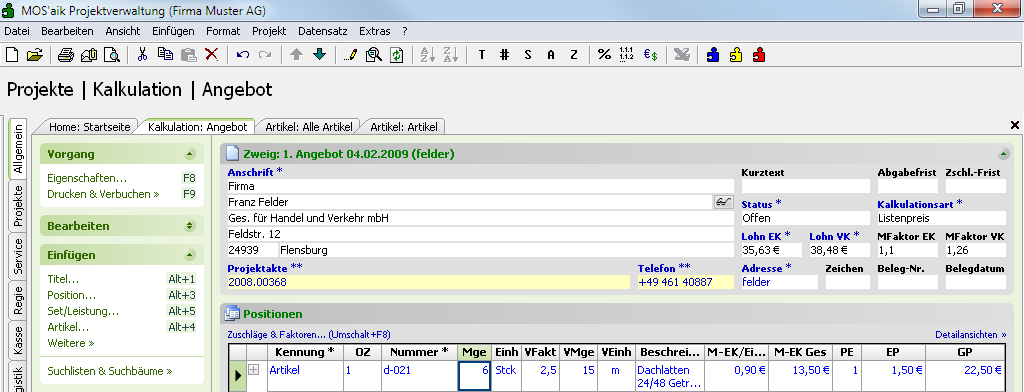1024x392 pixels.
Task: Click the Redo arrow icon
Action: pos(265,55)
